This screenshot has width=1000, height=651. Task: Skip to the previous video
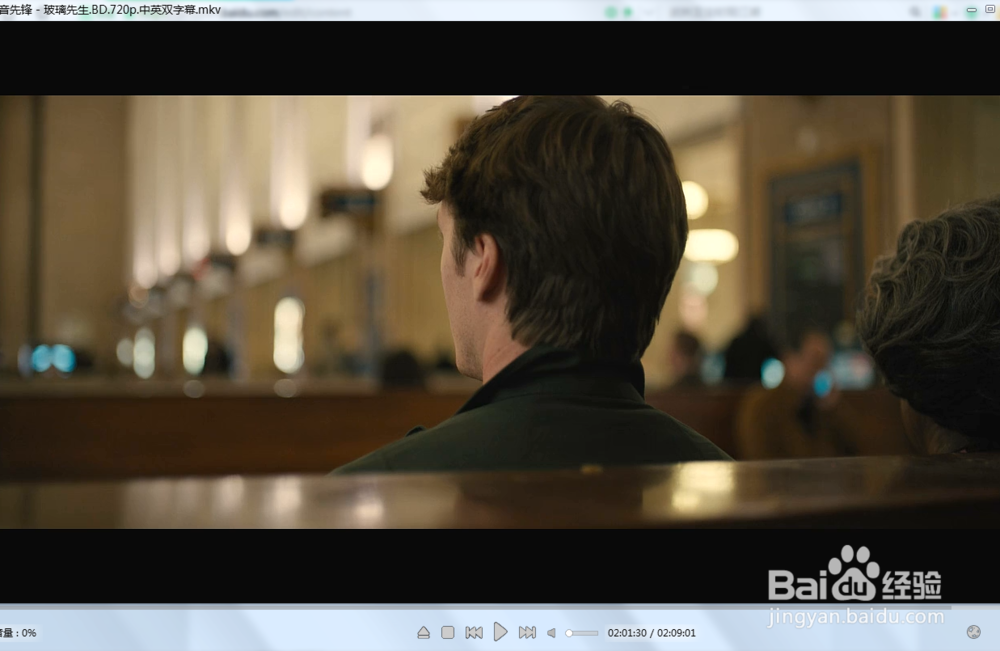tap(474, 633)
